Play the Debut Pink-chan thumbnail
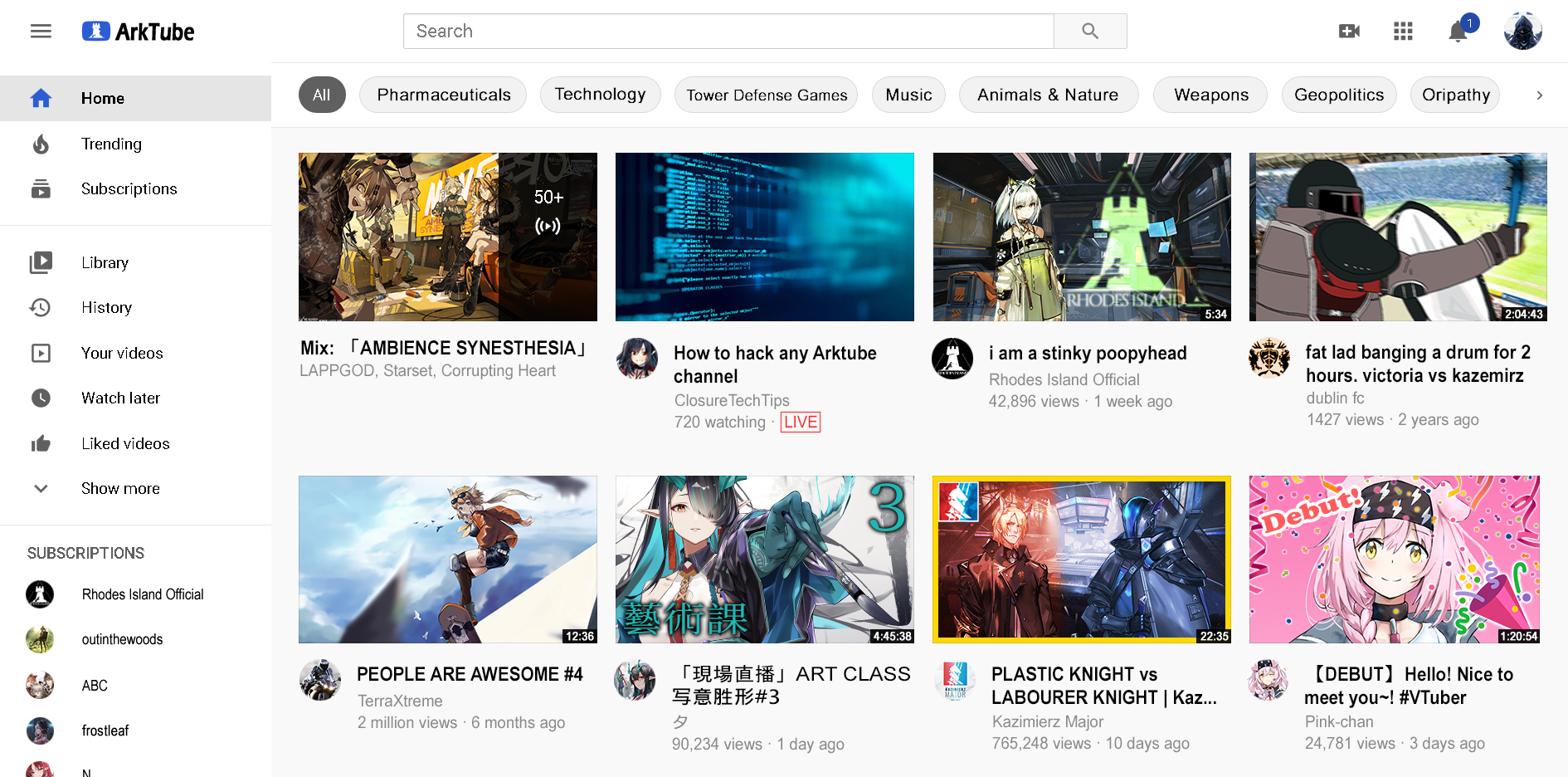The image size is (1568, 777). (1395, 560)
